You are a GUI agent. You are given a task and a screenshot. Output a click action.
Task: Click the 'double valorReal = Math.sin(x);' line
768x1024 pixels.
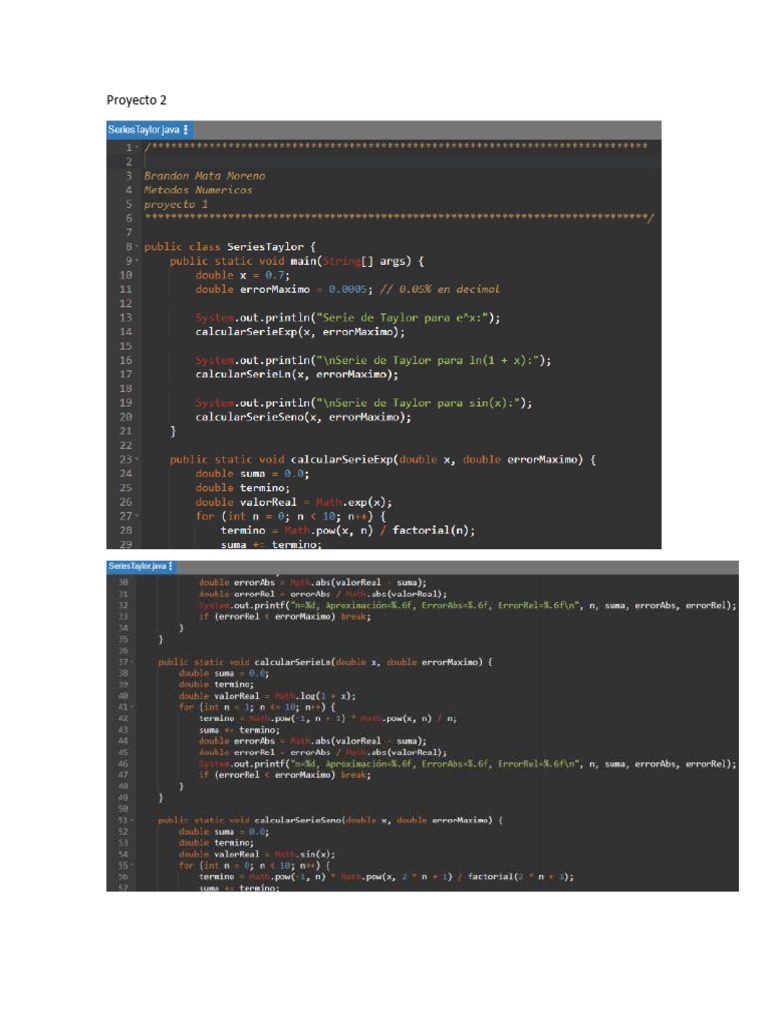tap(257, 854)
